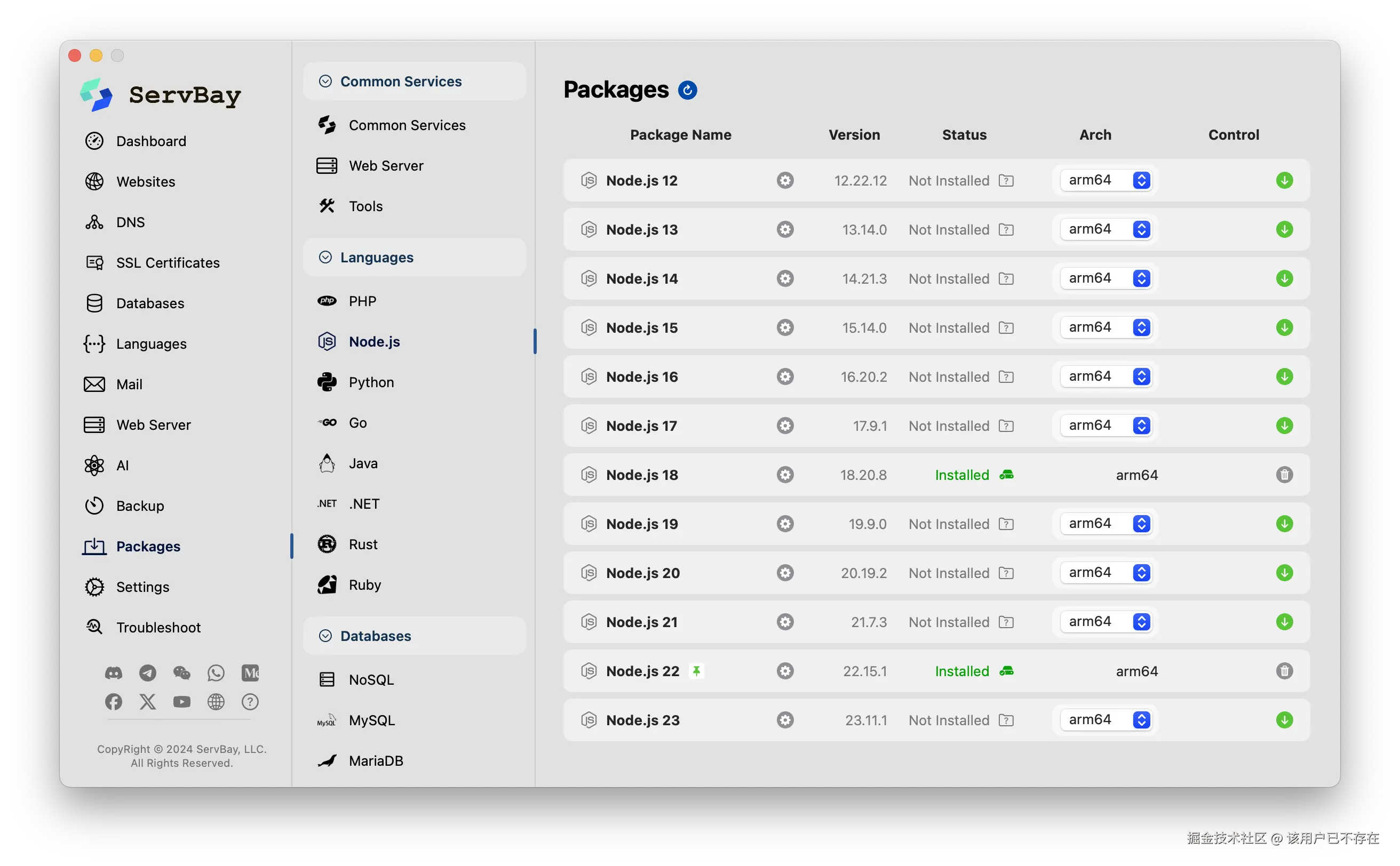Open settings gear for Node.js 20
The width and height of the screenshot is (1400, 866).
[785, 573]
